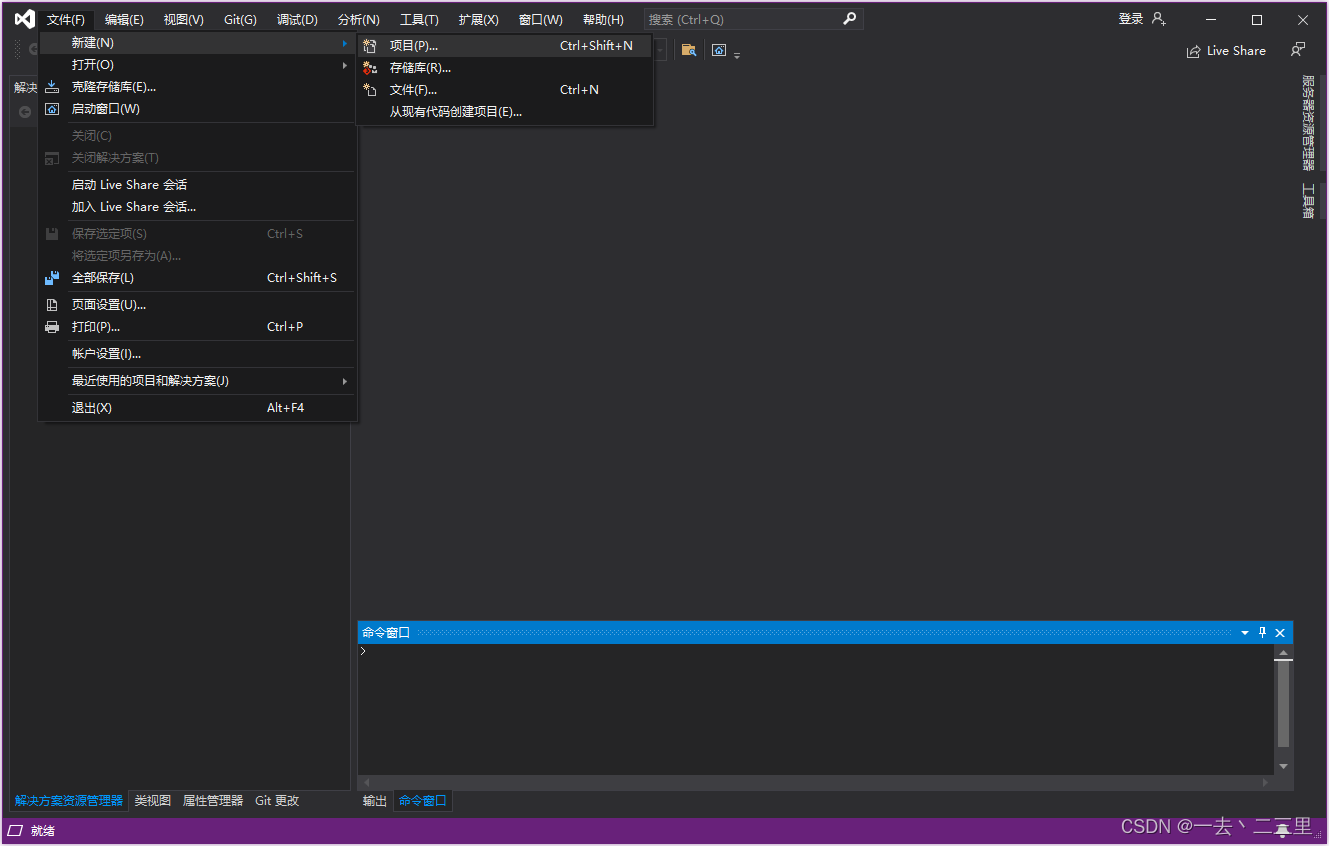Open the 工具(T) menu
Image resolution: width=1329 pixels, height=846 pixels.
[x=419, y=20]
